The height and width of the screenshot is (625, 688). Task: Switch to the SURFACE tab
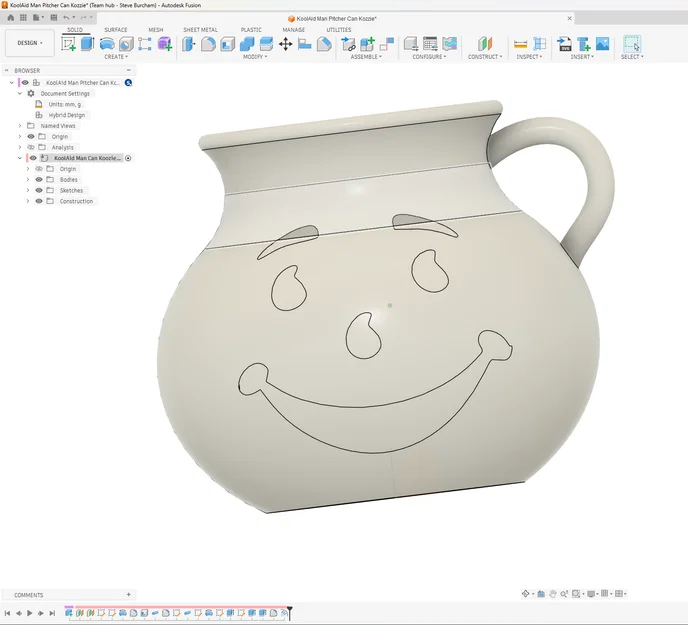point(116,30)
